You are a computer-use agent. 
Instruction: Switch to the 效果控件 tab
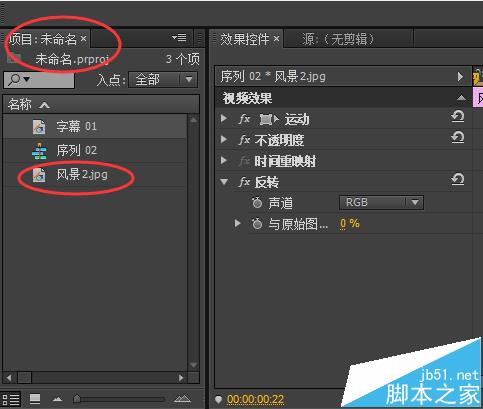pos(244,39)
